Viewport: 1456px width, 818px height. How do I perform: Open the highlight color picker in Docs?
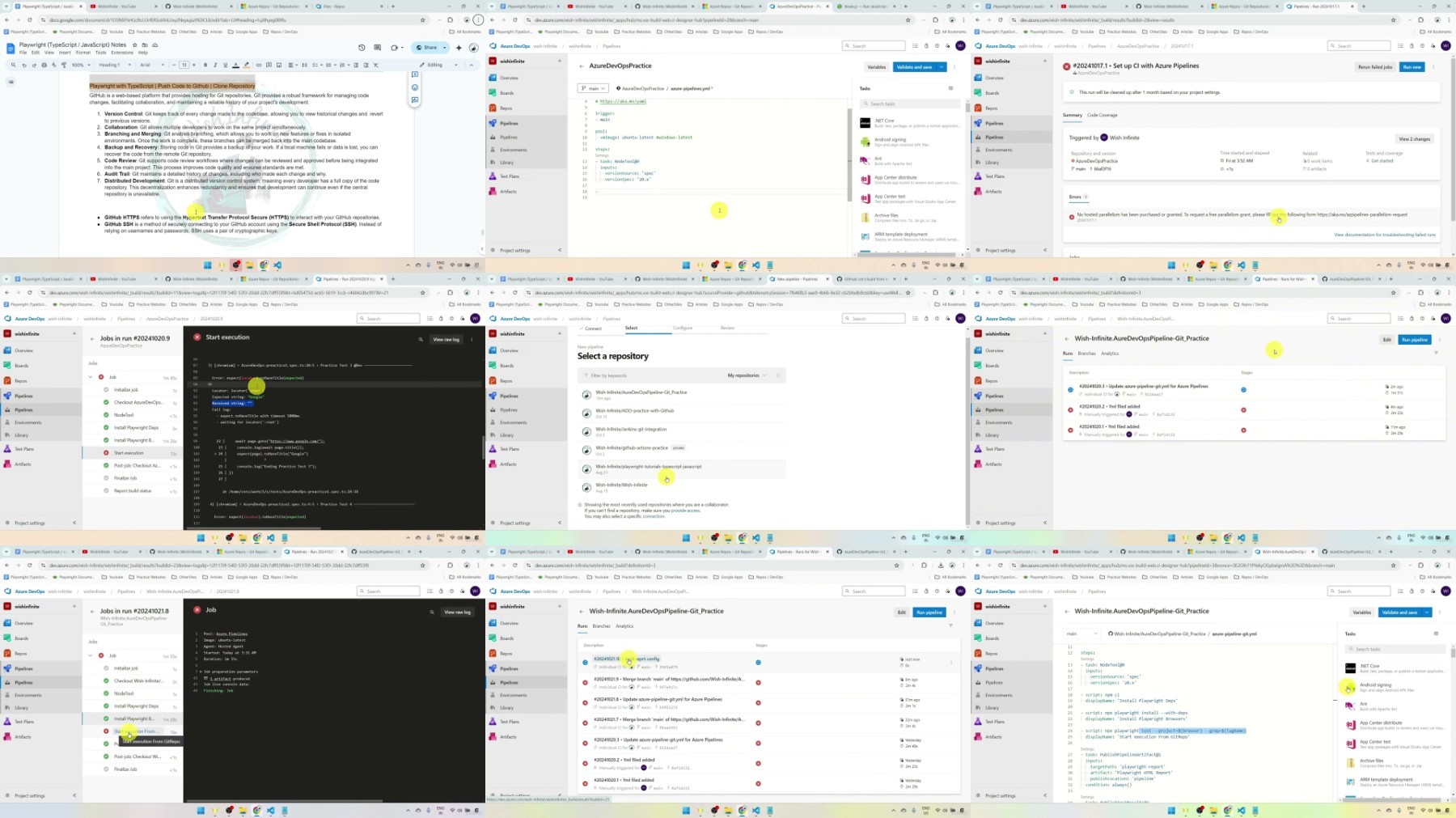[x=246, y=65]
